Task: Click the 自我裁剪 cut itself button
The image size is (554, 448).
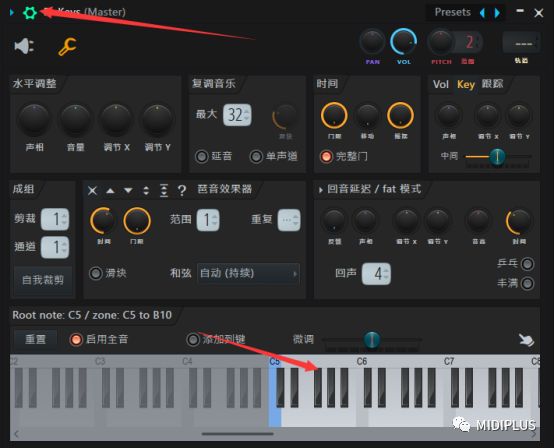Action: point(43,280)
